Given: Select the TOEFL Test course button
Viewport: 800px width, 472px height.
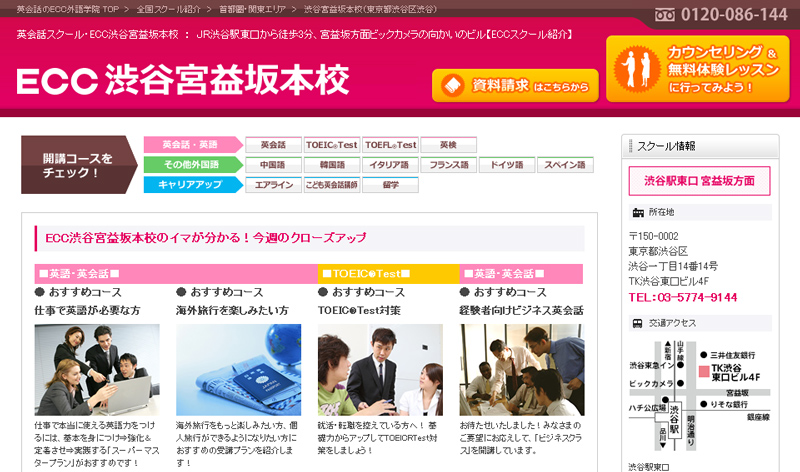Looking at the screenshot, I should coord(391,145).
